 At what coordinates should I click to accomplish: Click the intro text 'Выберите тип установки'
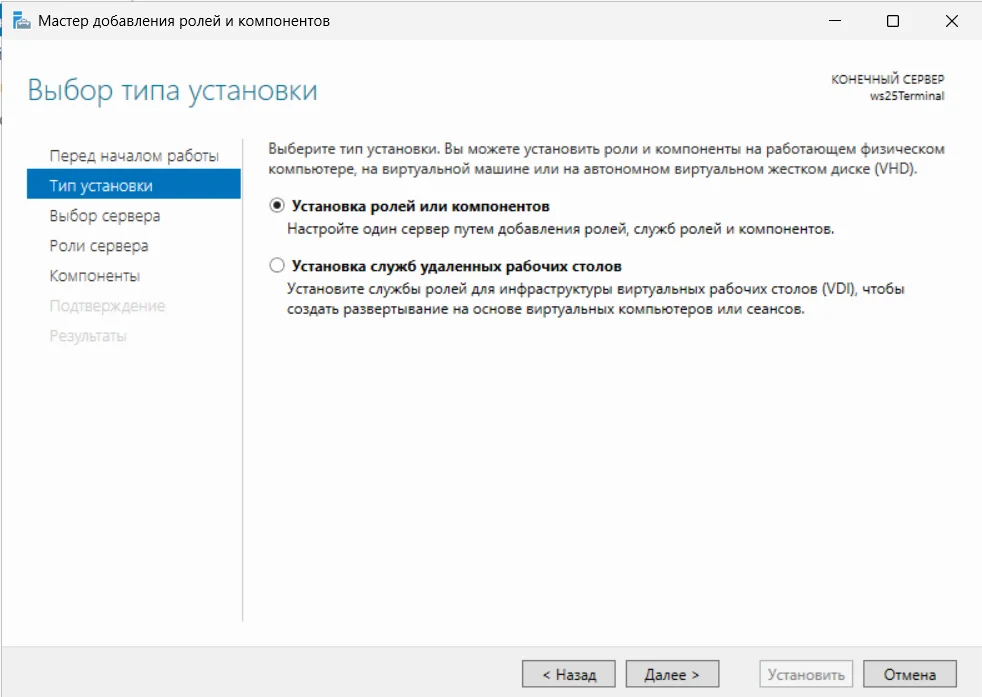(x=354, y=149)
